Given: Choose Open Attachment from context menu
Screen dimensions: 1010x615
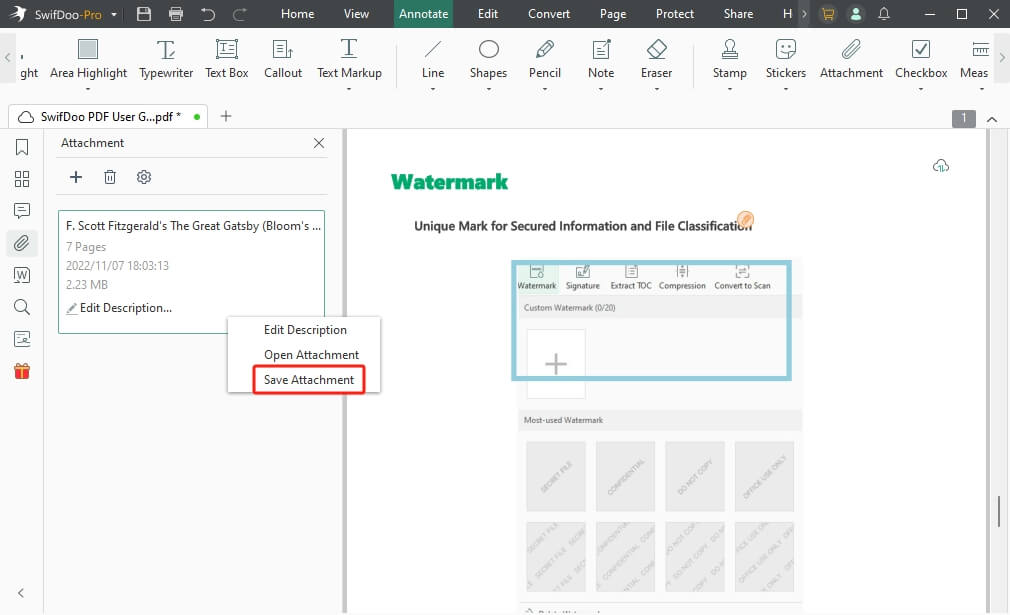Looking at the screenshot, I should (x=311, y=355).
